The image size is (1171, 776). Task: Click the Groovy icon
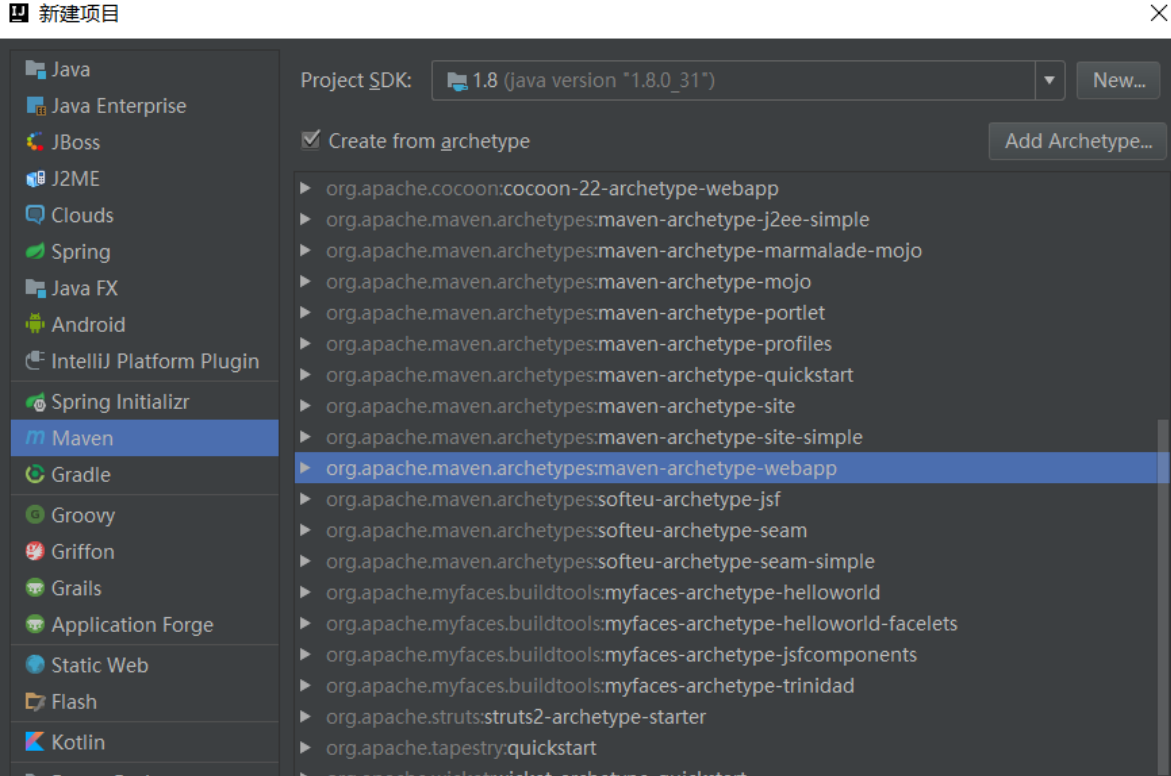(35, 515)
